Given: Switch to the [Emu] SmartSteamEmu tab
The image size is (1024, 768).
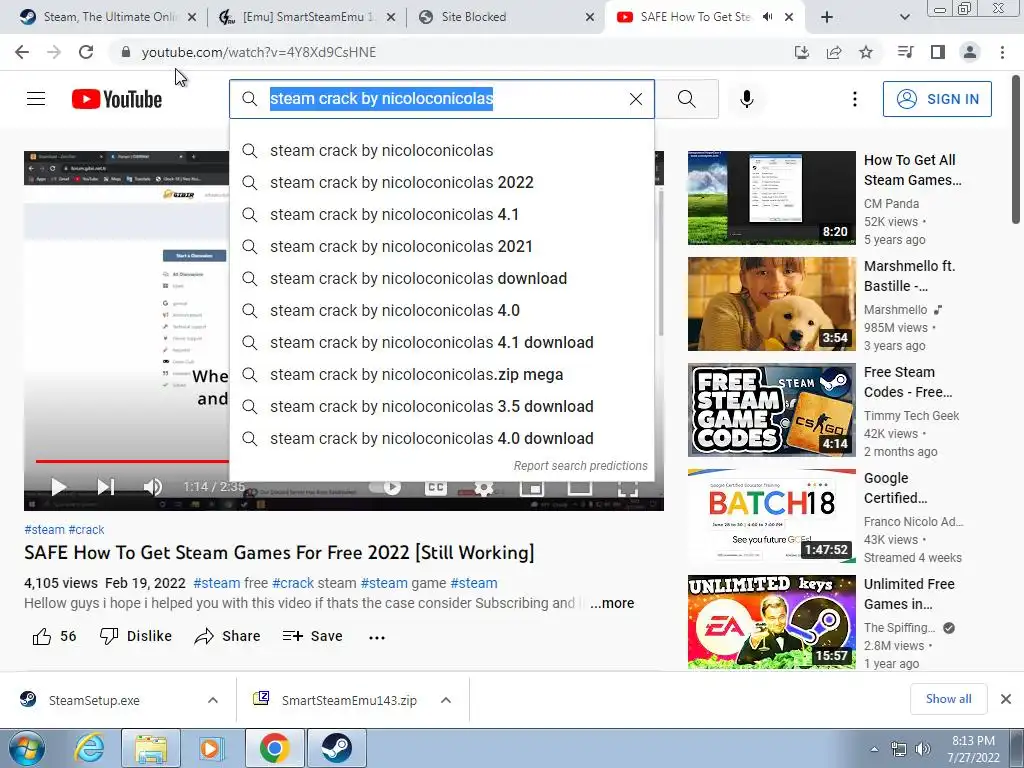Looking at the screenshot, I should (x=308, y=17).
